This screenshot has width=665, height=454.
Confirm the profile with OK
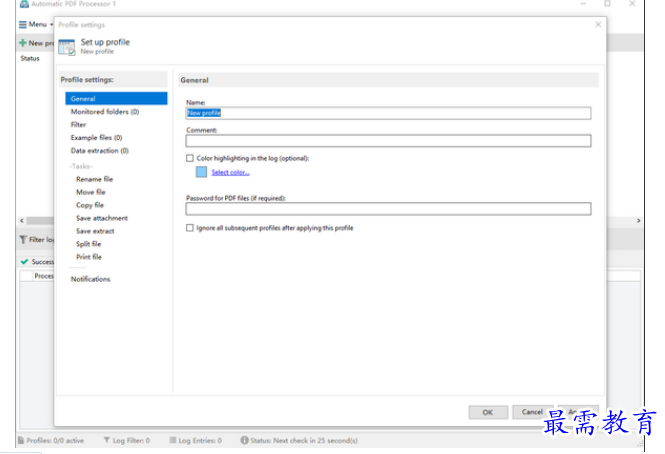488,412
